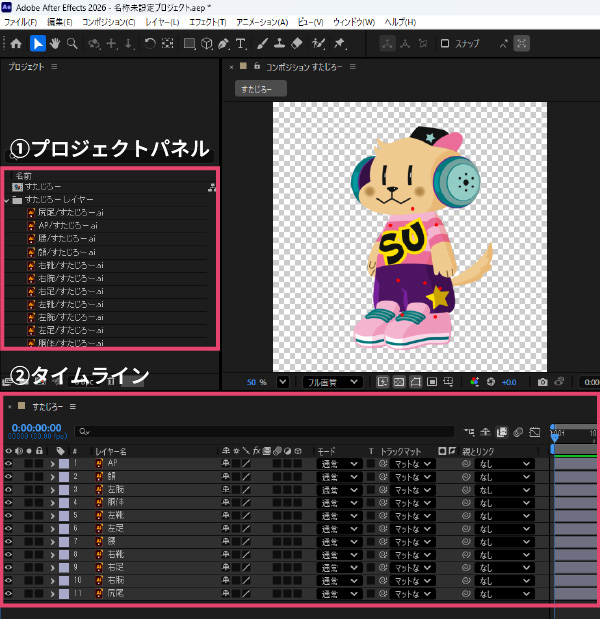
Task: Select the Rectangle shape tool
Action: pyautogui.click(x=189, y=43)
